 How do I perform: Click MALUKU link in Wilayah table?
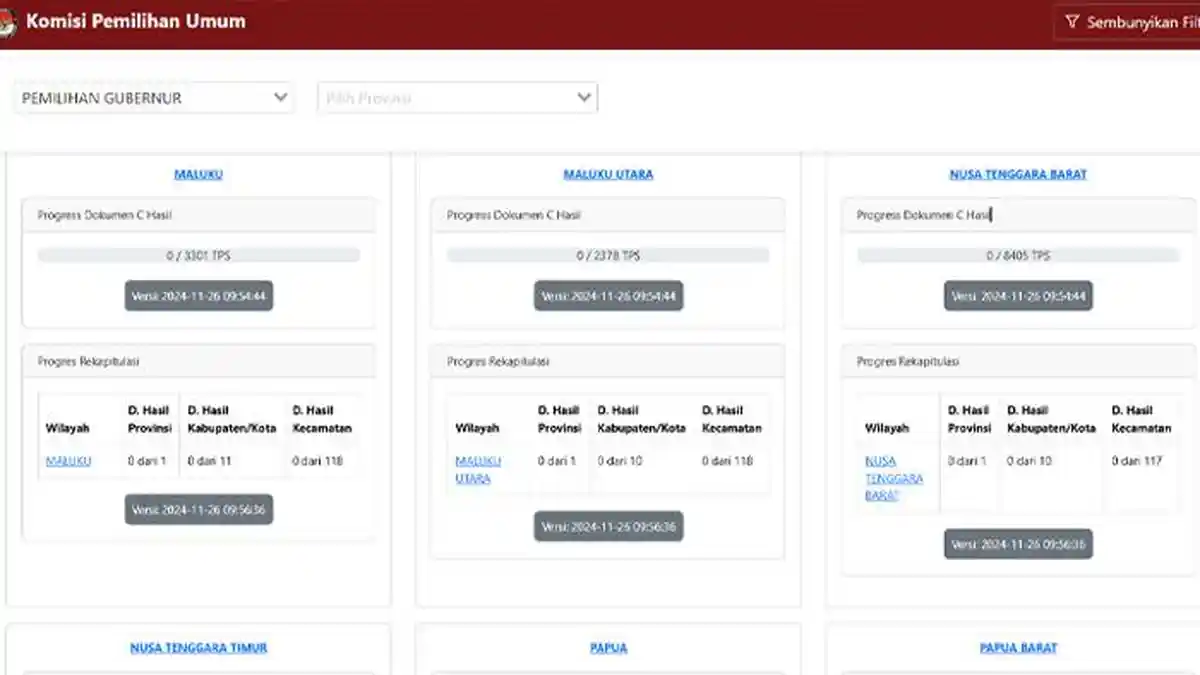68,461
